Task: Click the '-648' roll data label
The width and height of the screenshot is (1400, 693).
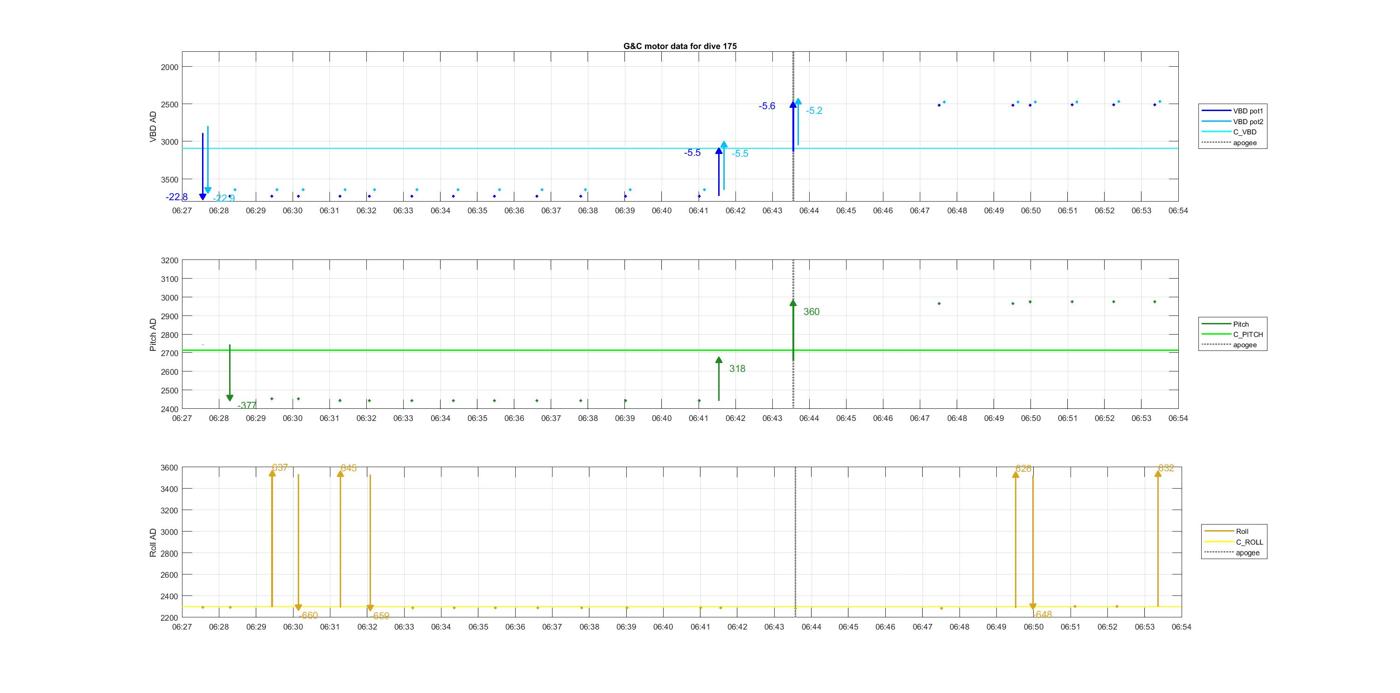Action: click(1043, 615)
